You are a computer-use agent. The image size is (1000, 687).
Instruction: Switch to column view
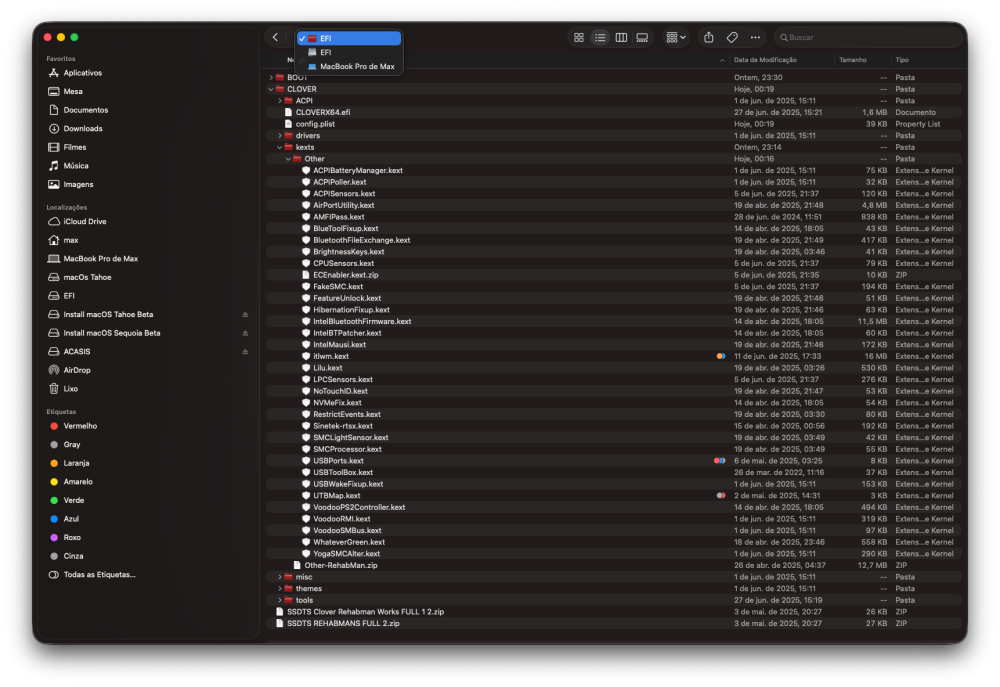coord(621,38)
